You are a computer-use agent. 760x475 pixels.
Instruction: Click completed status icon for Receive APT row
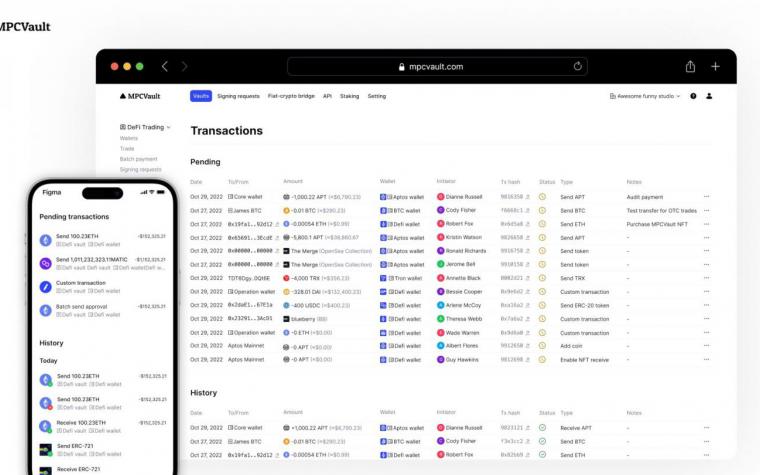point(542,428)
